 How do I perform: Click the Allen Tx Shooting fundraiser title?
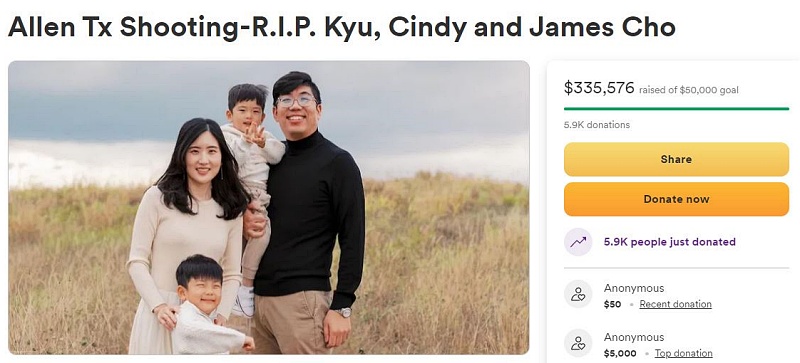[341, 27]
